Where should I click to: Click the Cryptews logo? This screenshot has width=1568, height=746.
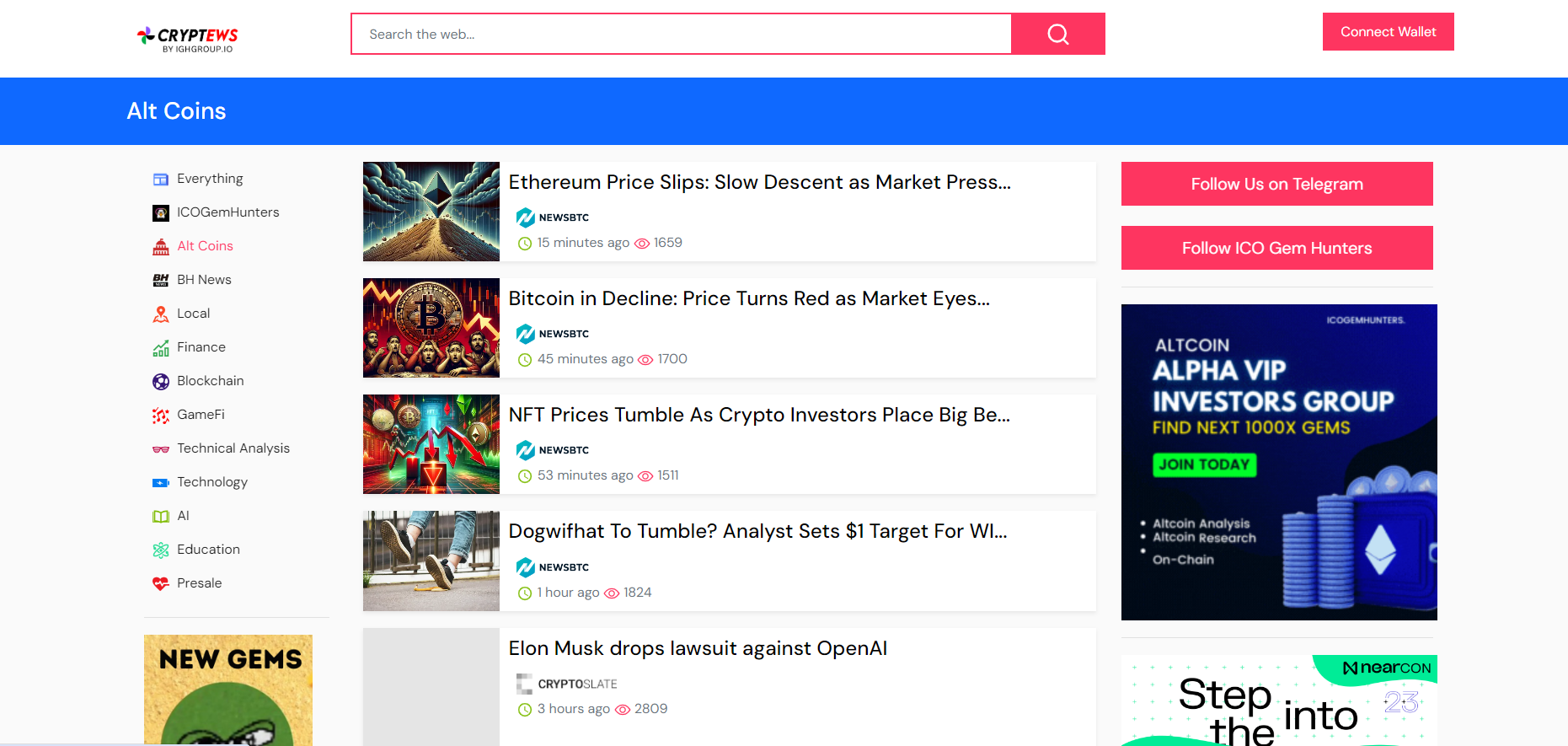click(x=188, y=39)
